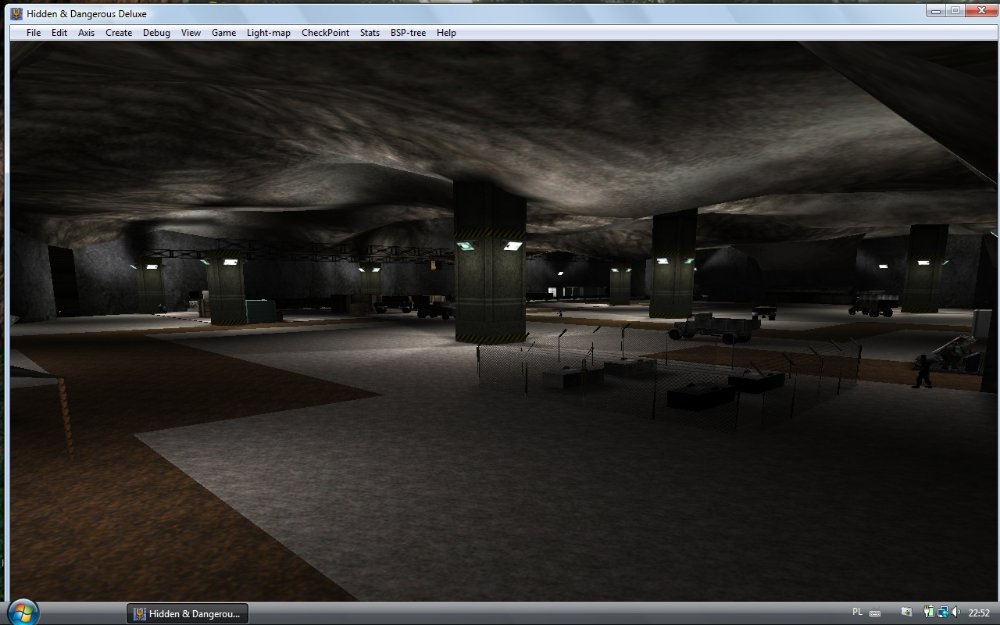Screen dimensions: 1000x625
Task: Click the camera tray icon
Action: pos(906,612)
